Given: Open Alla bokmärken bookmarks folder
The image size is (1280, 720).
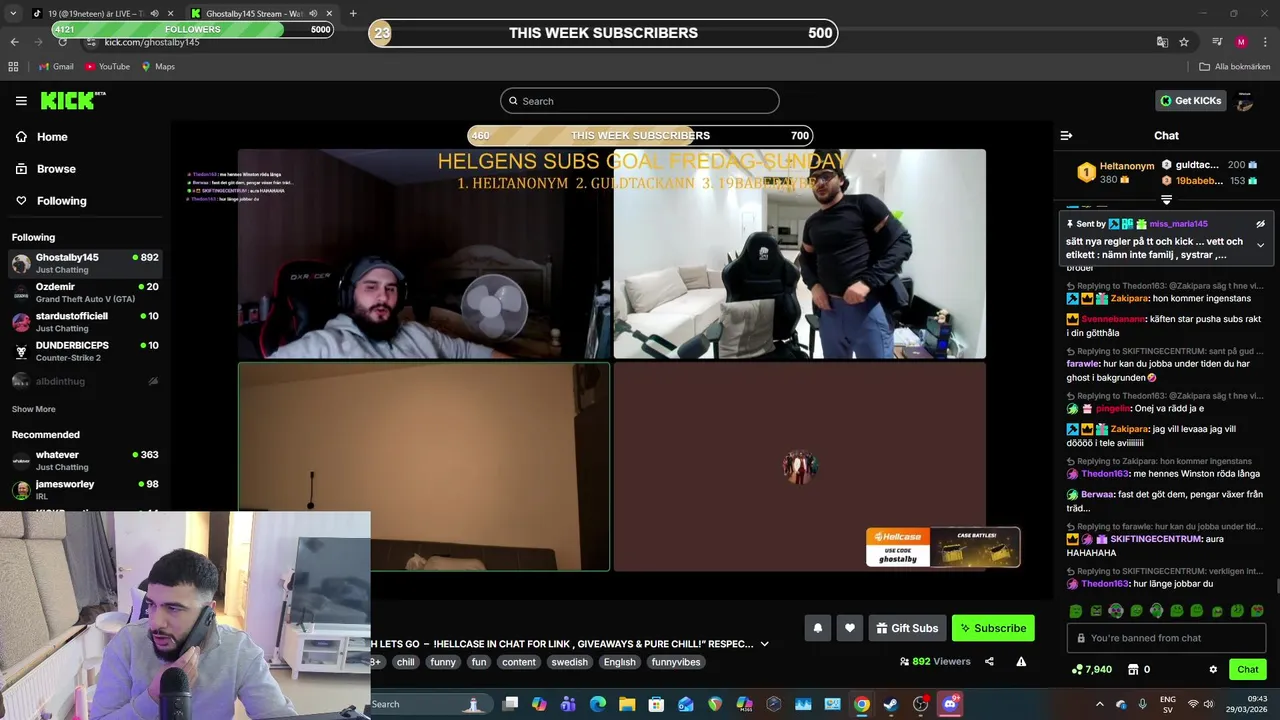Looking at the screenshot, I should click(1235, 67).
